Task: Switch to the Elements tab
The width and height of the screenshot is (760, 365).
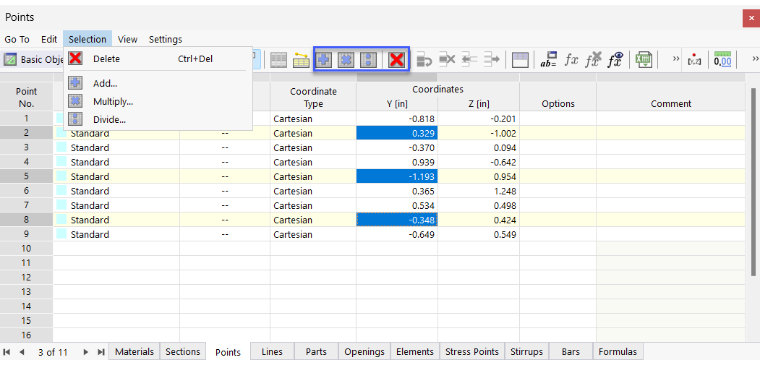Action: click(414, 352)
